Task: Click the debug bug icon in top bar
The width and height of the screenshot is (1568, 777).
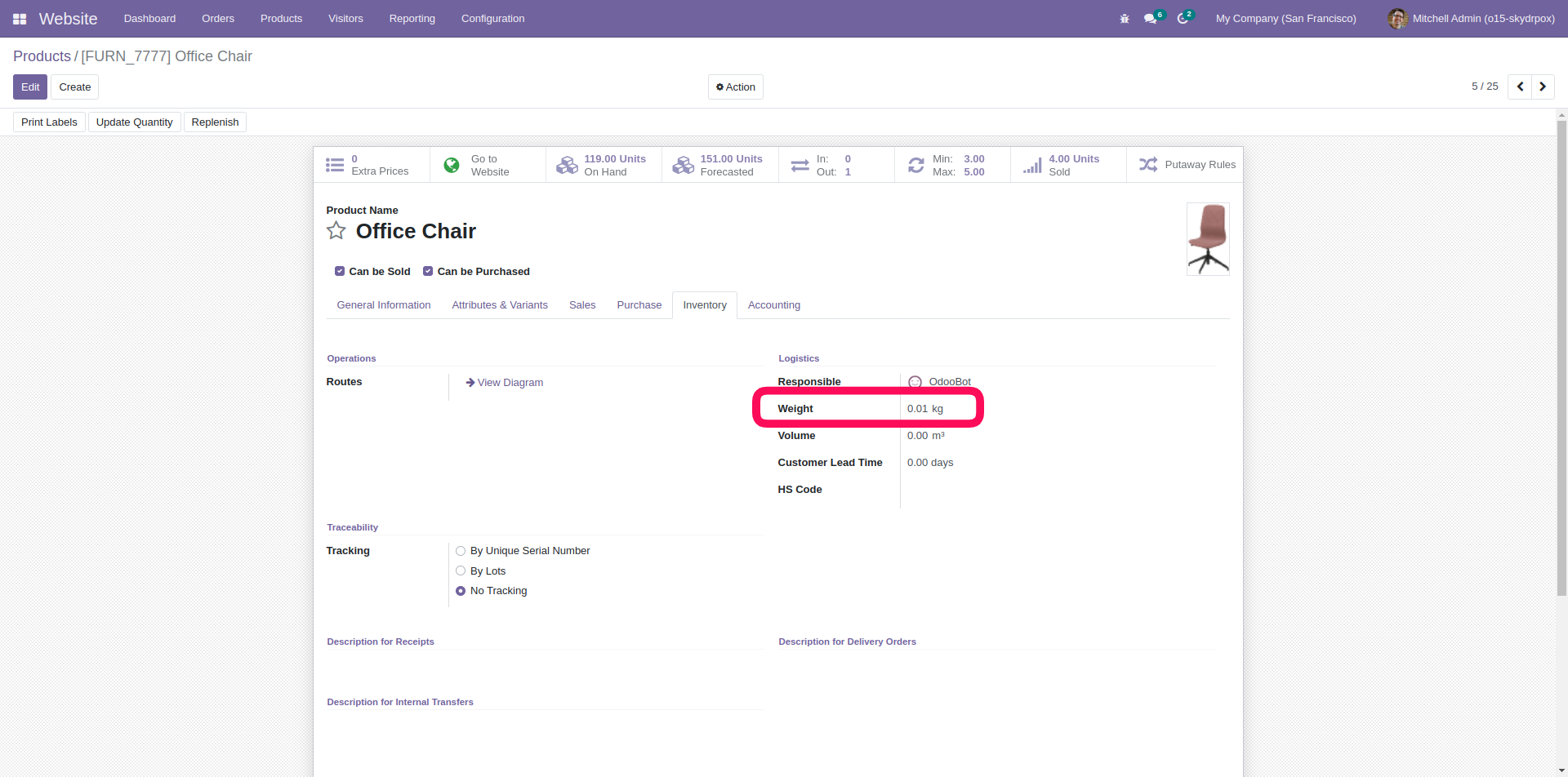Action: point(1125,19)
